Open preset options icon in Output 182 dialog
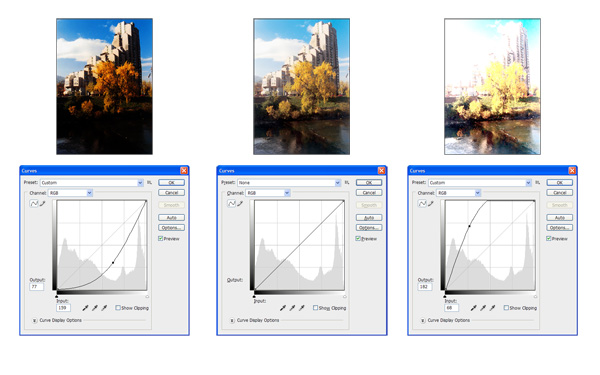Viewport: 600px width, 375px height. (537, 183)
